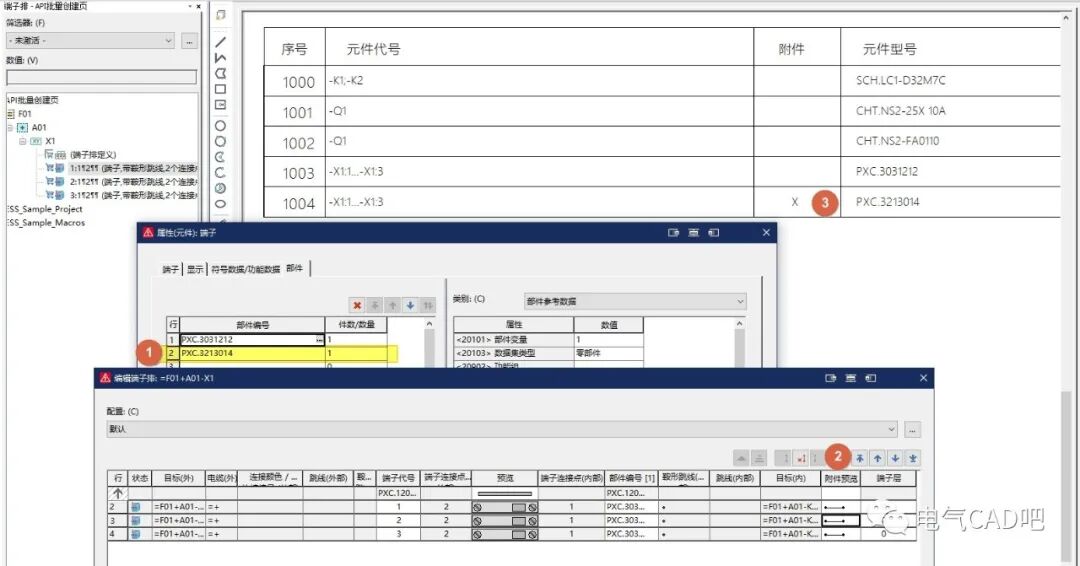
Task: Select terminal 1:1 in the tree
Action: tap(133, 169)
